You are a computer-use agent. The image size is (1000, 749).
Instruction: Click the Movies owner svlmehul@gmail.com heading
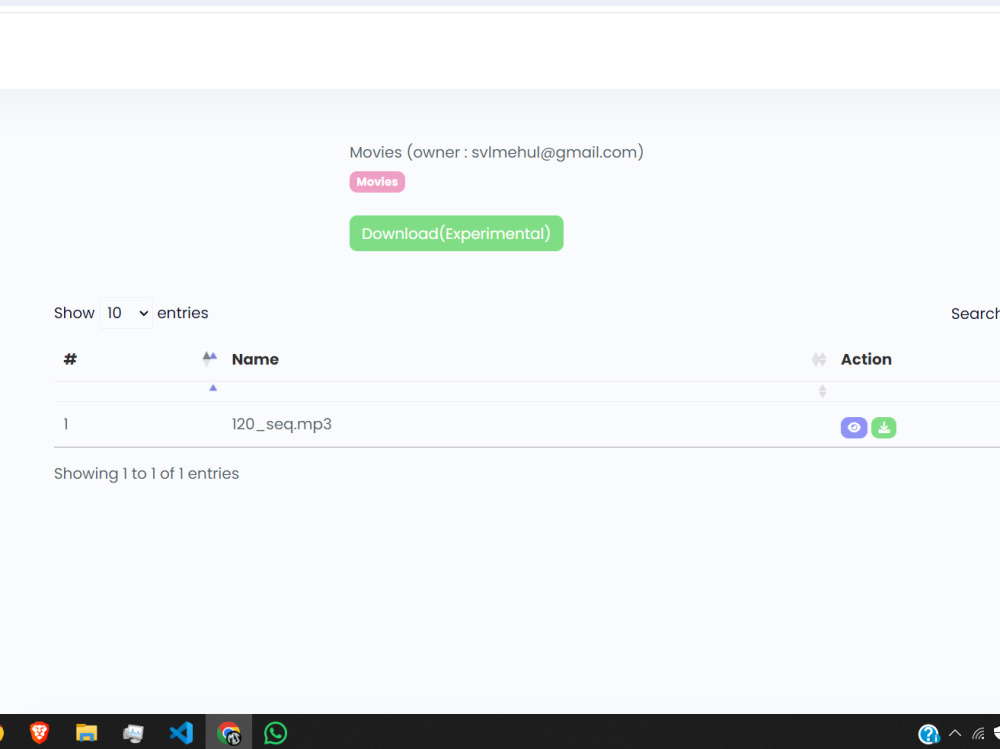click(x=496, y=152)
